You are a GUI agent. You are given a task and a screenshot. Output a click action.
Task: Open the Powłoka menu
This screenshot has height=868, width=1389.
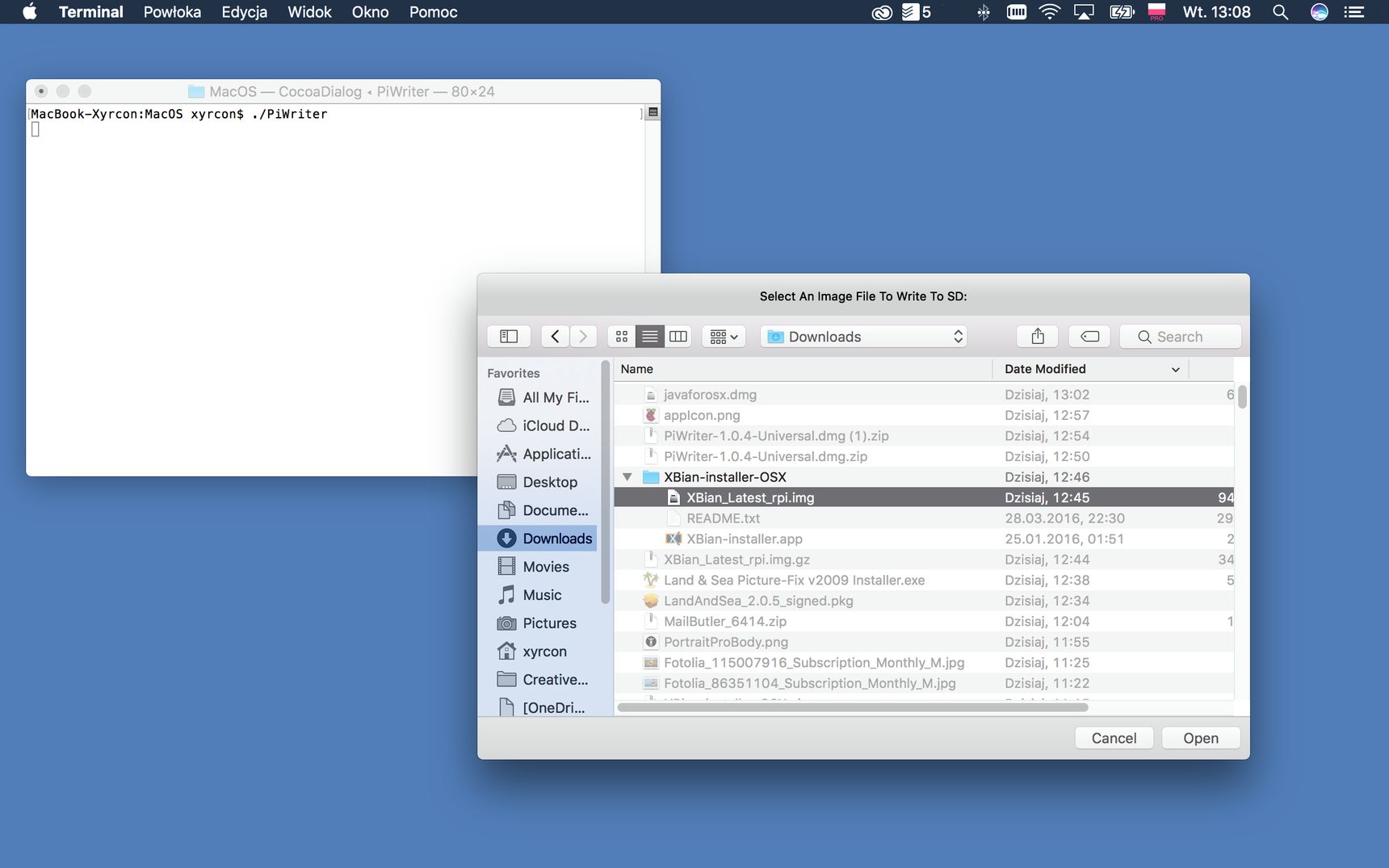(x=172, y=12)
